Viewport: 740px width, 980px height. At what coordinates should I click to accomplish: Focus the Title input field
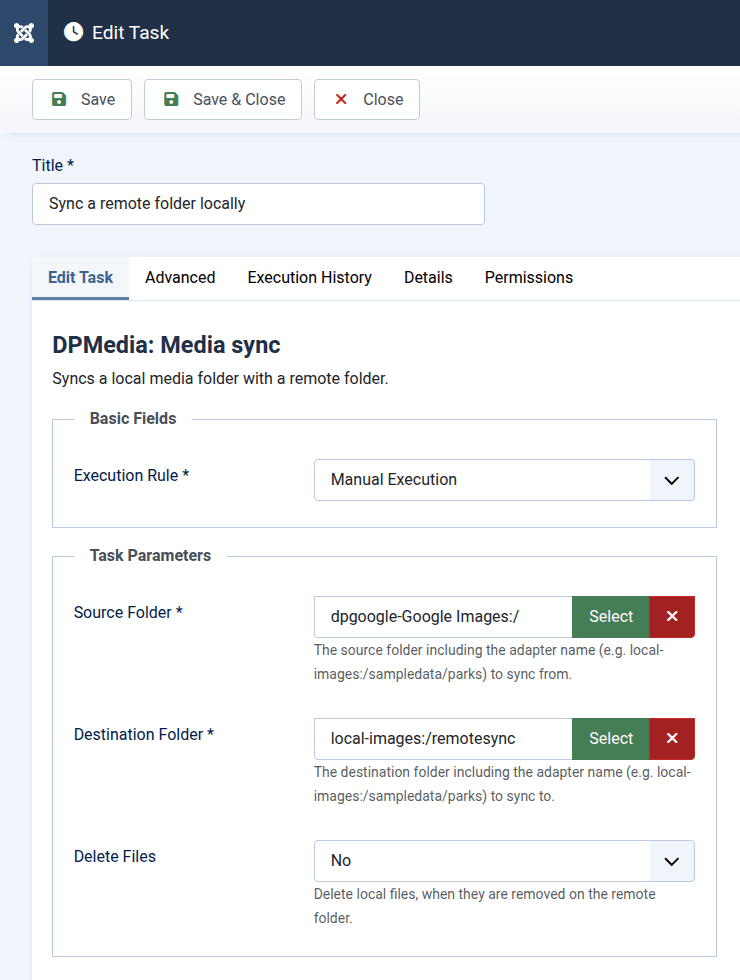pyautogui.click(x=258, y=203)
